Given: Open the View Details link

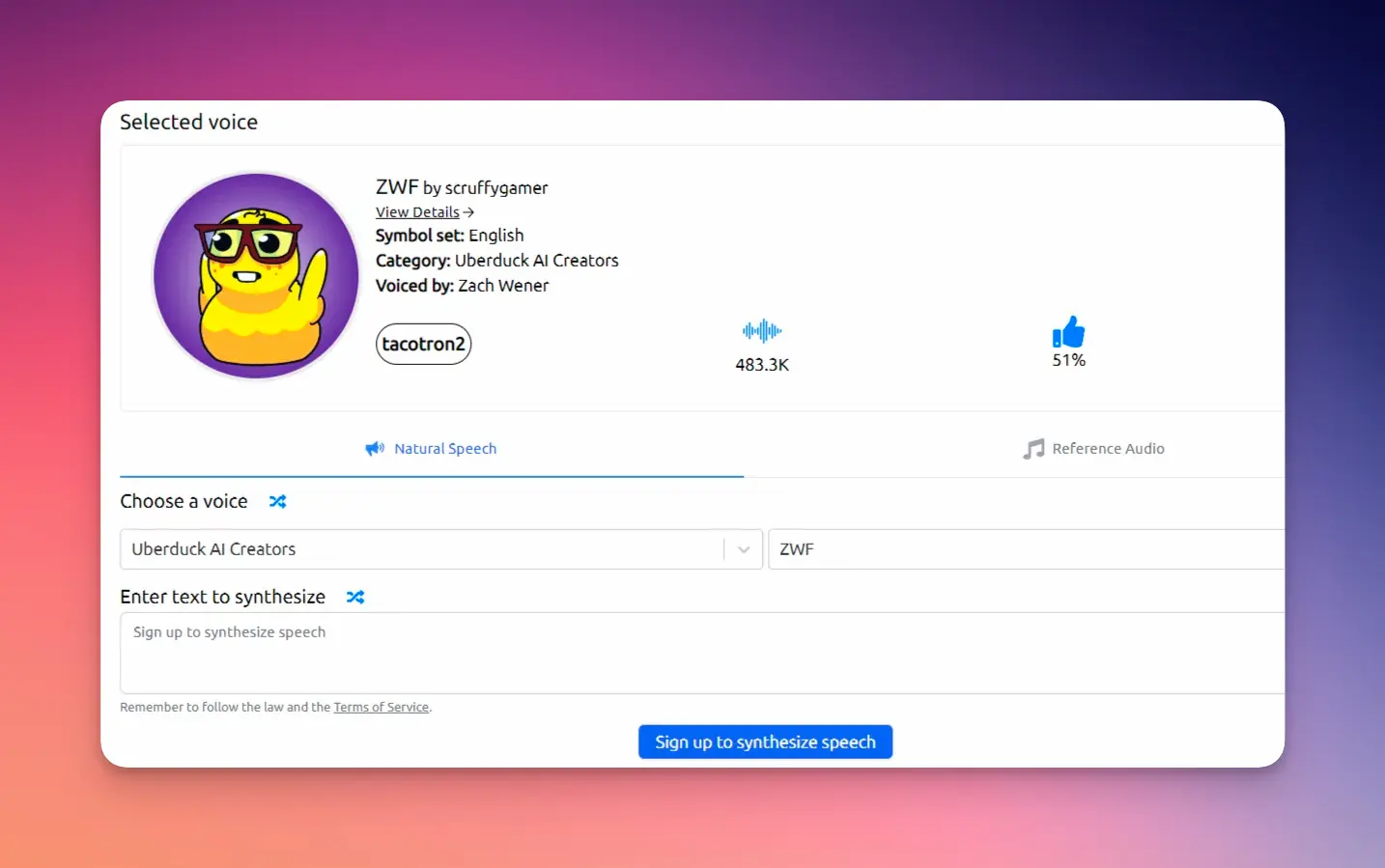Looking at the screenshot, I should 425,212.
